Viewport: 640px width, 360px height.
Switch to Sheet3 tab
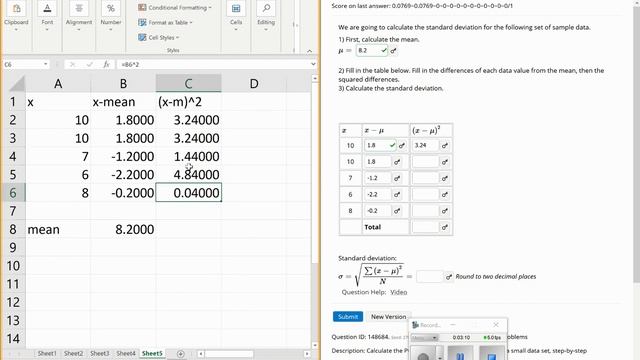coord(99,353)
